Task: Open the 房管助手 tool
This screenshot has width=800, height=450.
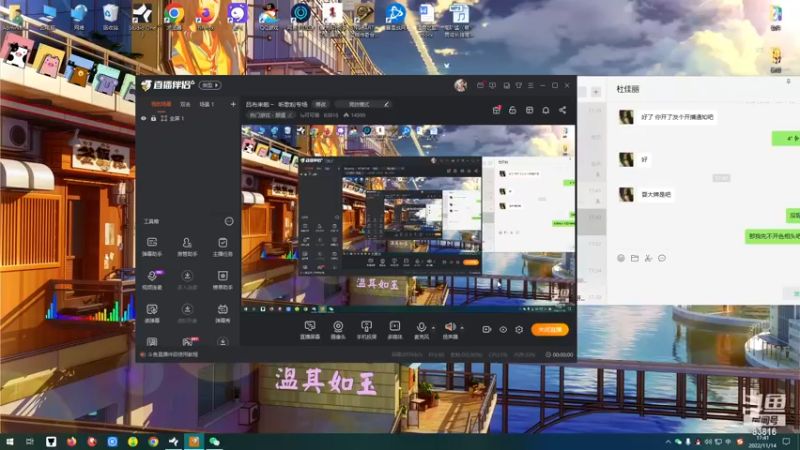Action: [187, 246]
